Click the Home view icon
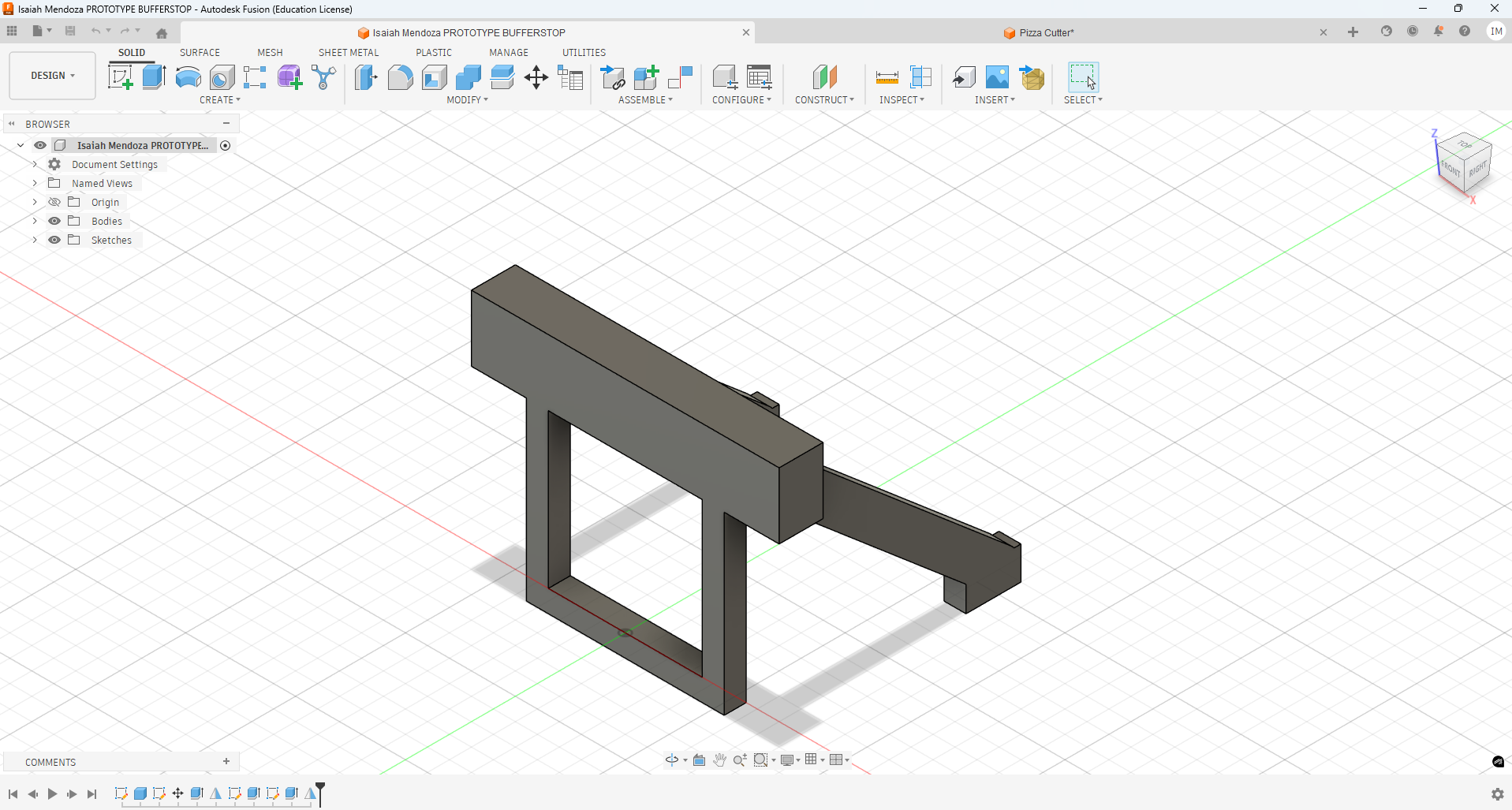The width and height of the screenshot is (1512, 810). (162, 33)
